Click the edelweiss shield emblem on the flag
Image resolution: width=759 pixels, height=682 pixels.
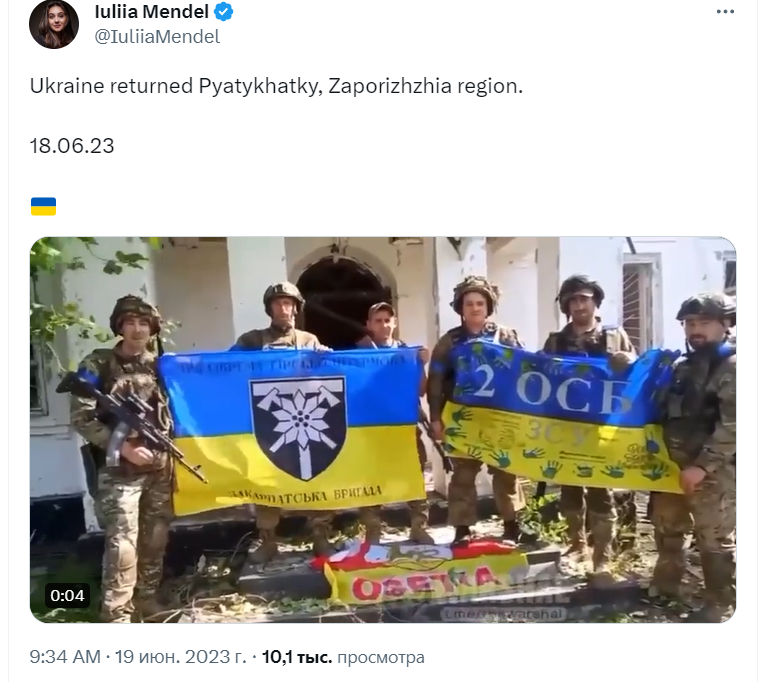click(298, 428)
